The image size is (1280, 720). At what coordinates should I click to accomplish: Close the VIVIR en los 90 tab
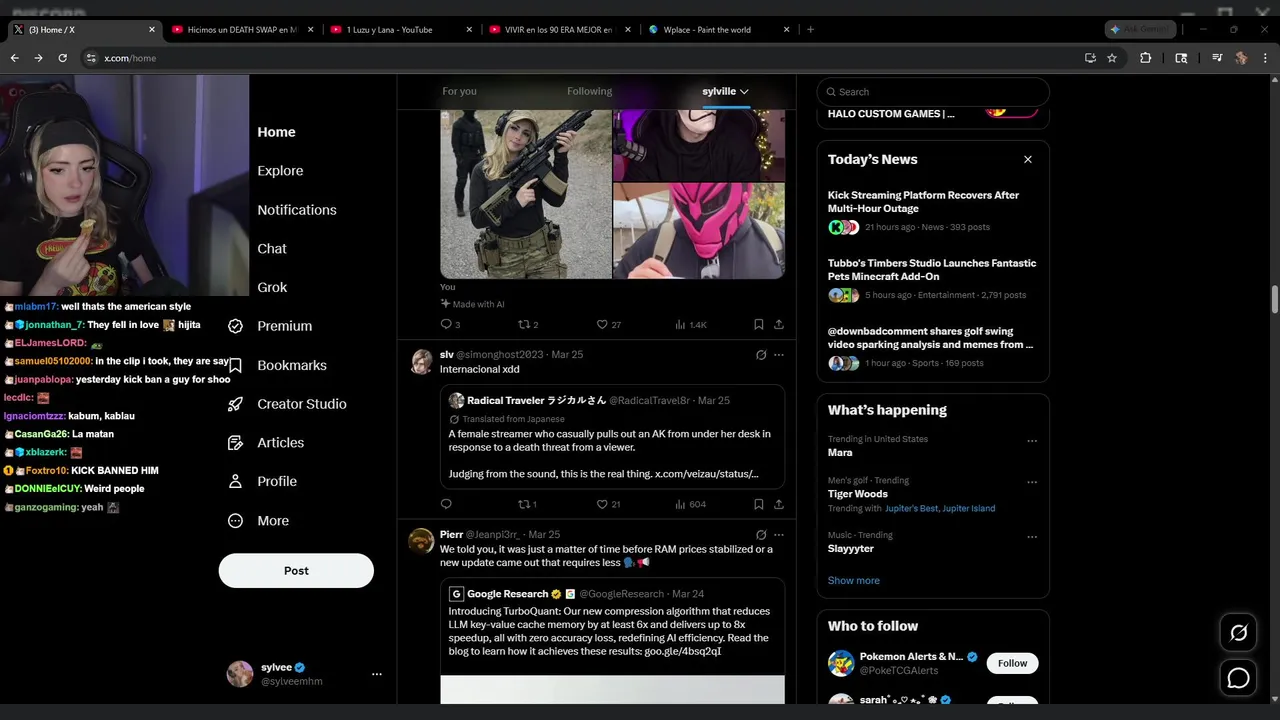click(630, 30)
